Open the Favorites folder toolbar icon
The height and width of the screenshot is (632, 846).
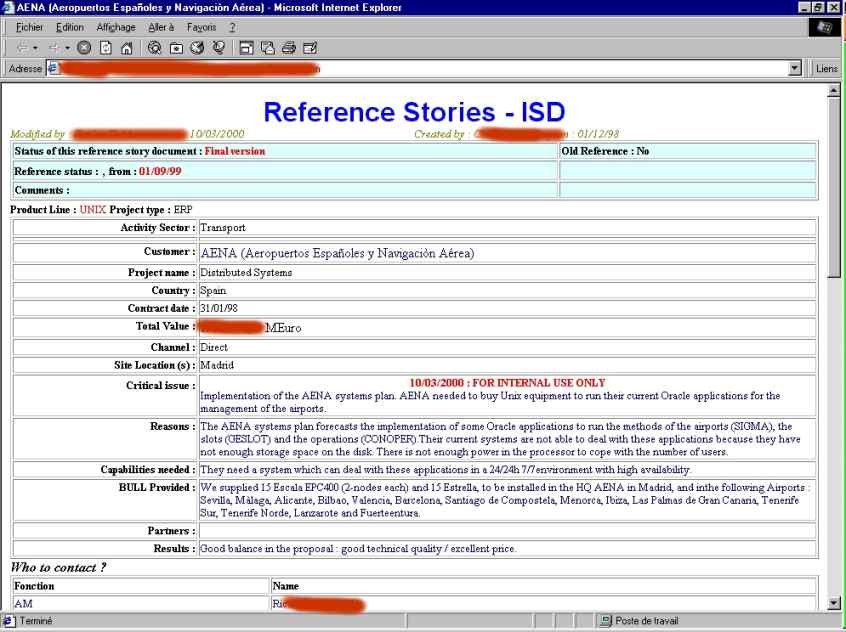click(176, 49)
